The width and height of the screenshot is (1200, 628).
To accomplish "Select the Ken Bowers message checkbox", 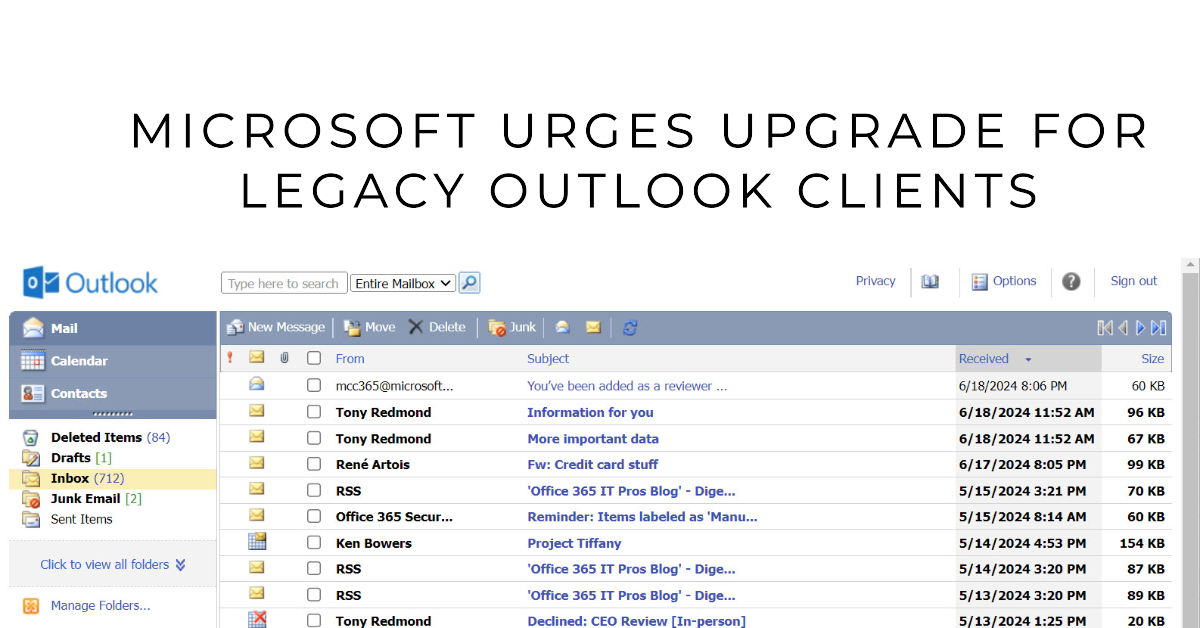I will [314, 543].
